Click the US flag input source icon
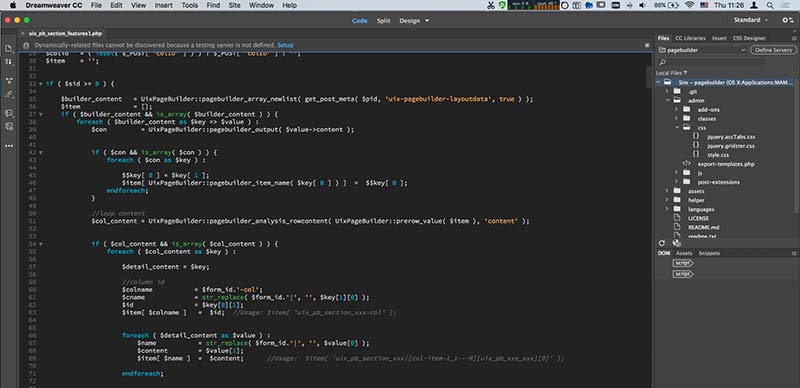Image resolution: width=800 pixels, height=388 pixels. (x=704, y=5)
